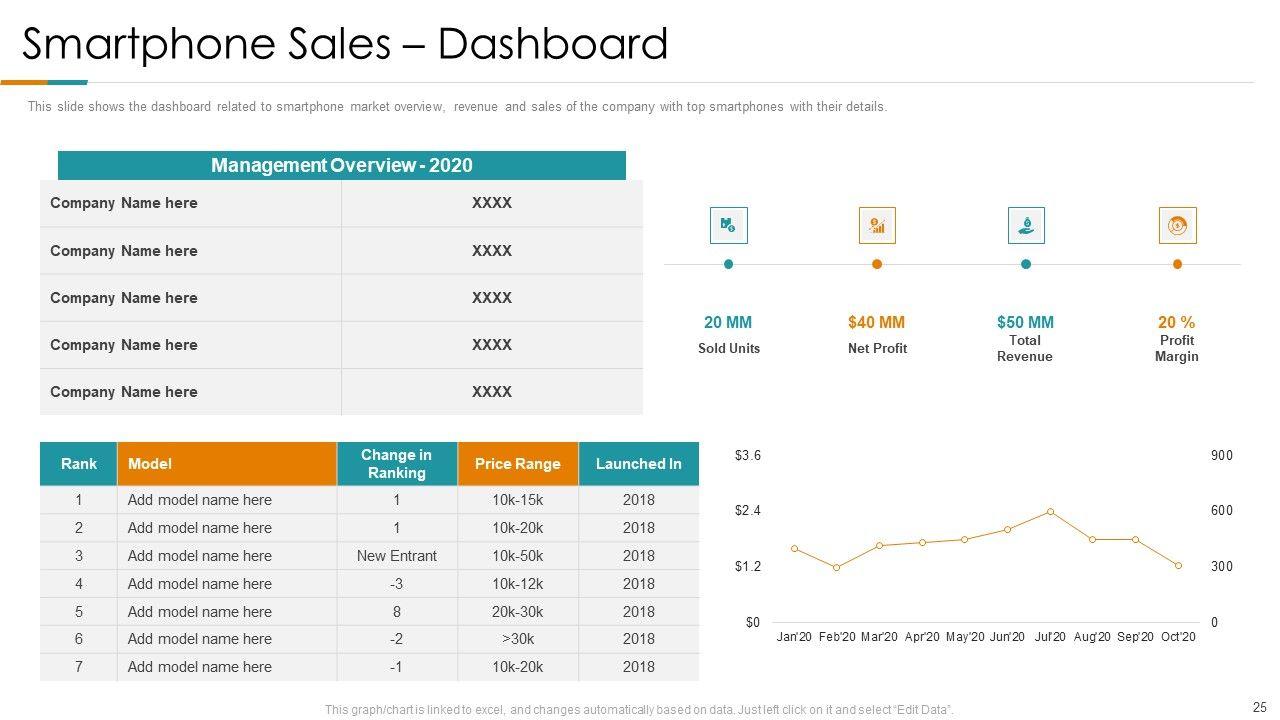Click the Launched In column header
Screen dimensions: 1280x720
(x=638, y=464)
